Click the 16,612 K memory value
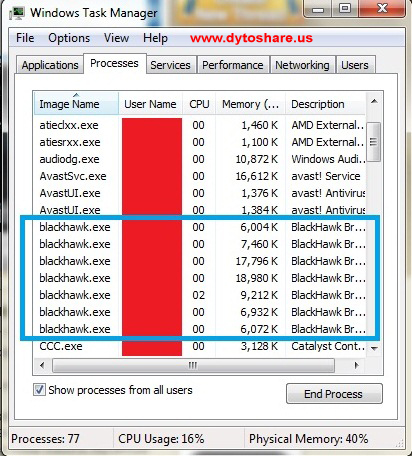 (257, 176)
